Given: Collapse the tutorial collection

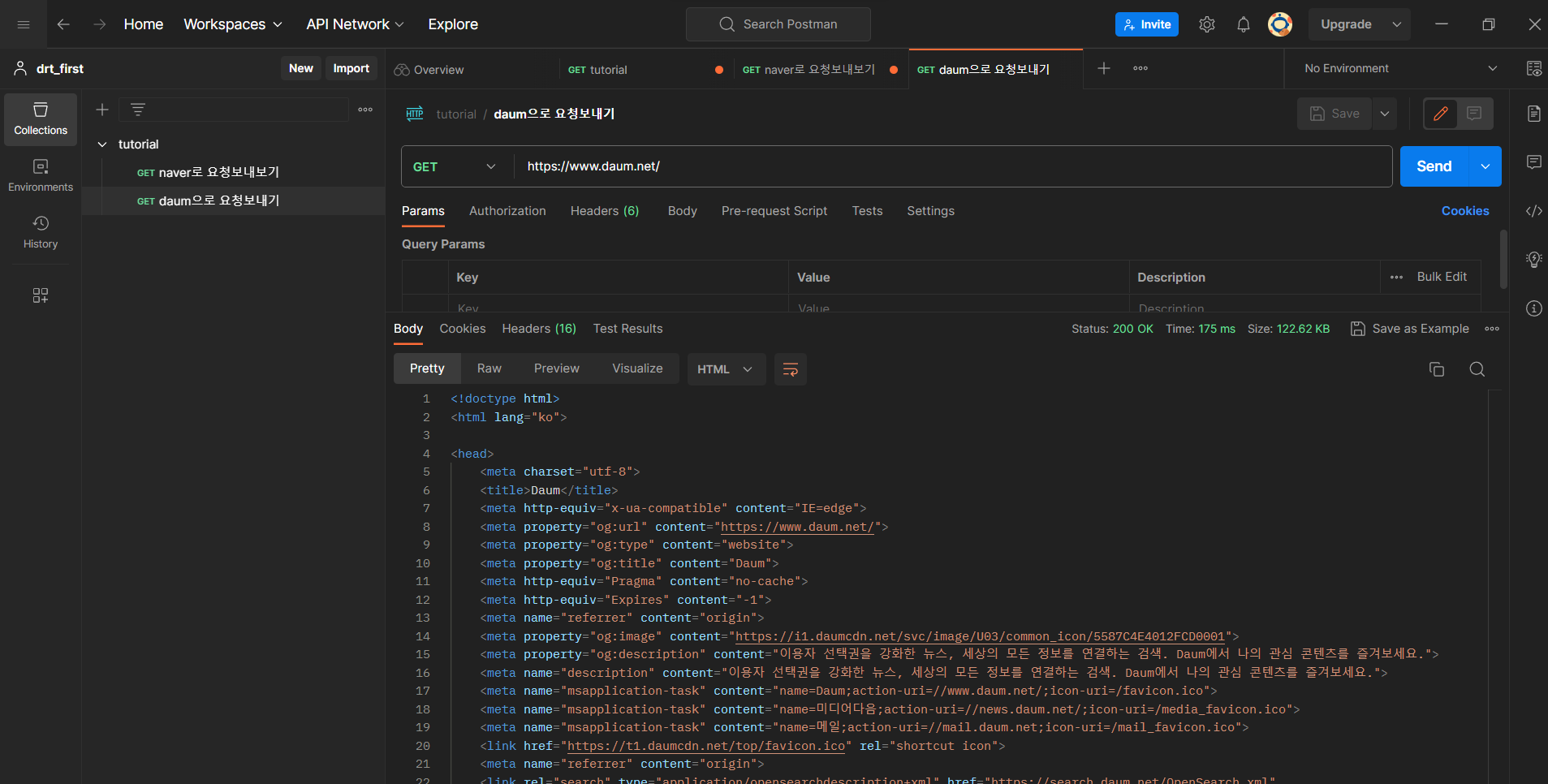Looking at the screenshot, I should click(x=102, y=144).
